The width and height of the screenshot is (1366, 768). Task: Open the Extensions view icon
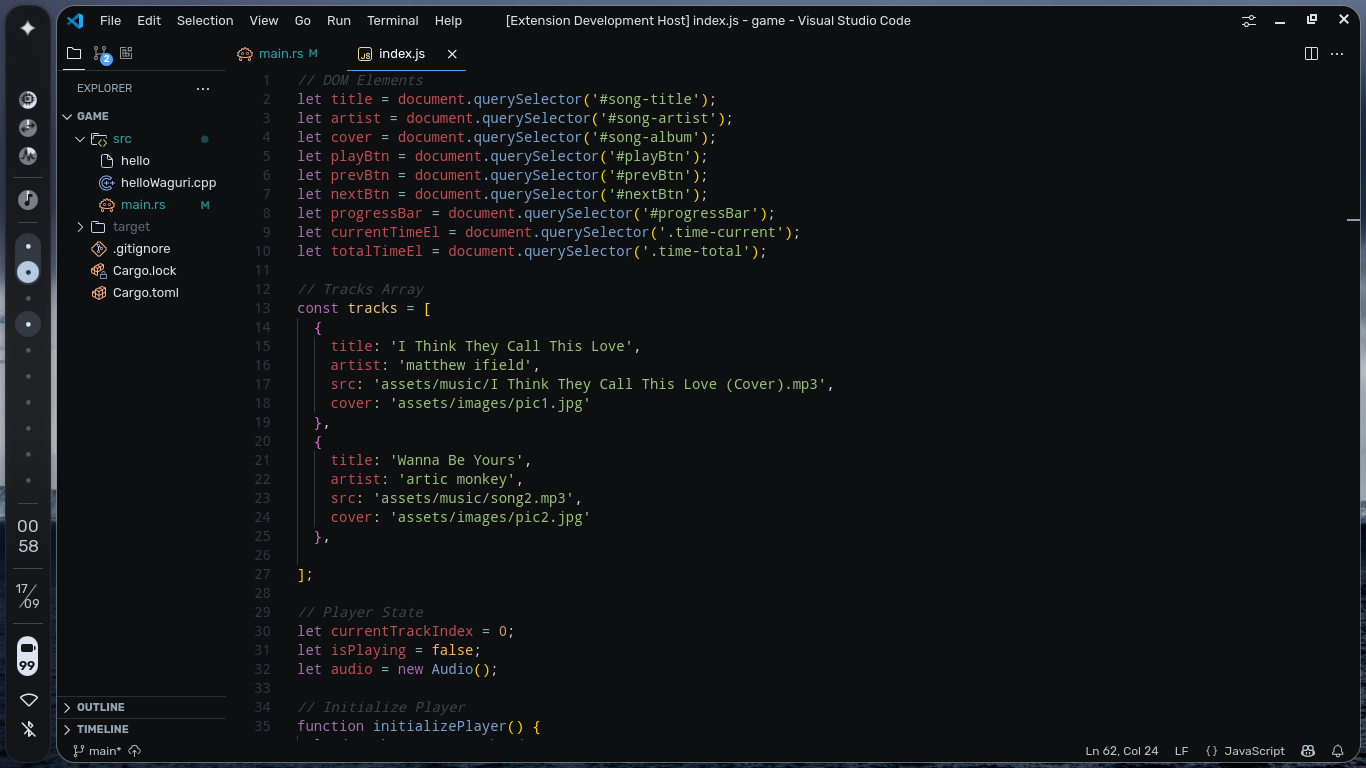[x=126, y=53]
